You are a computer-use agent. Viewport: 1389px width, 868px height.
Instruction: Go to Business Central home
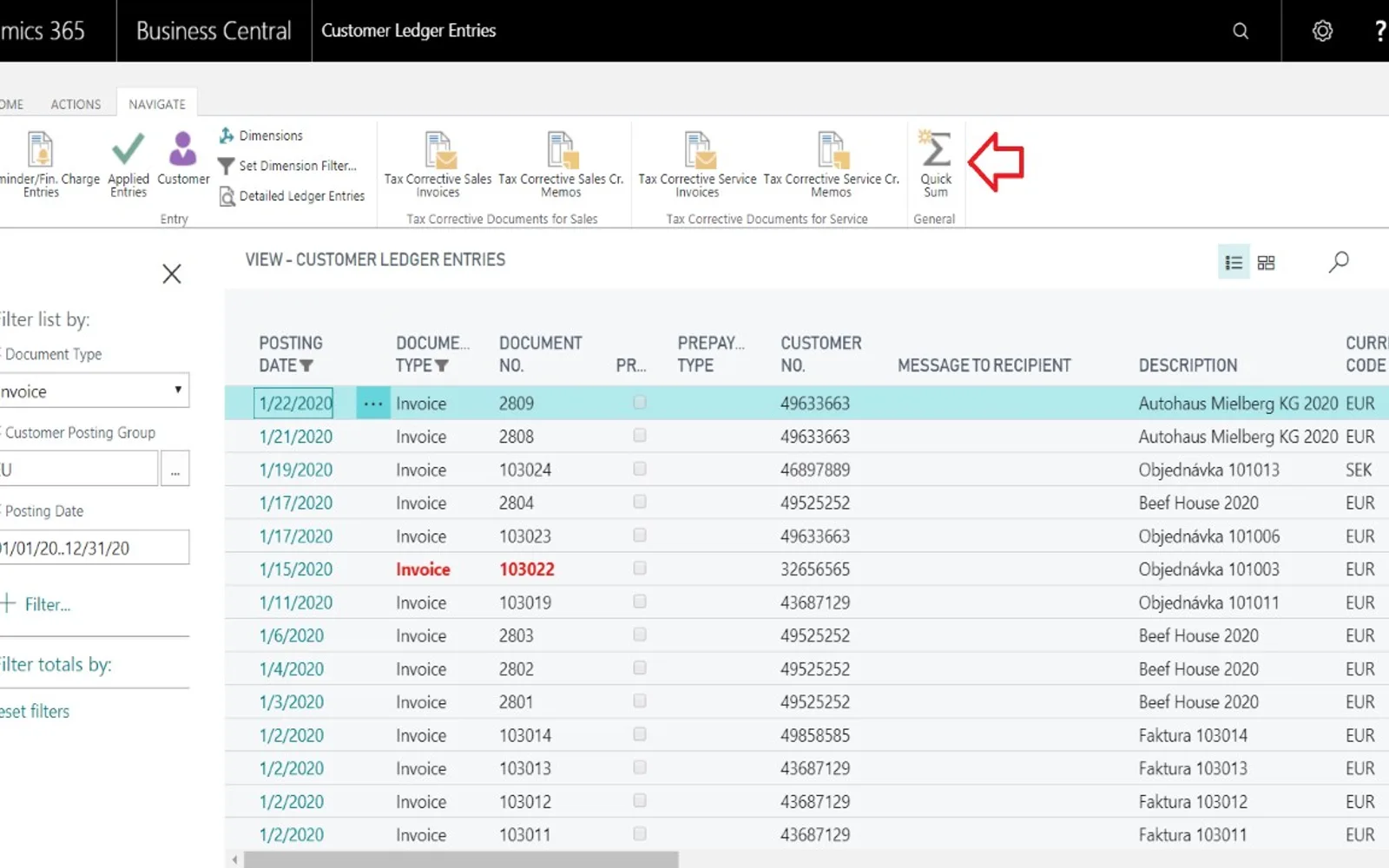coord(214,31)
